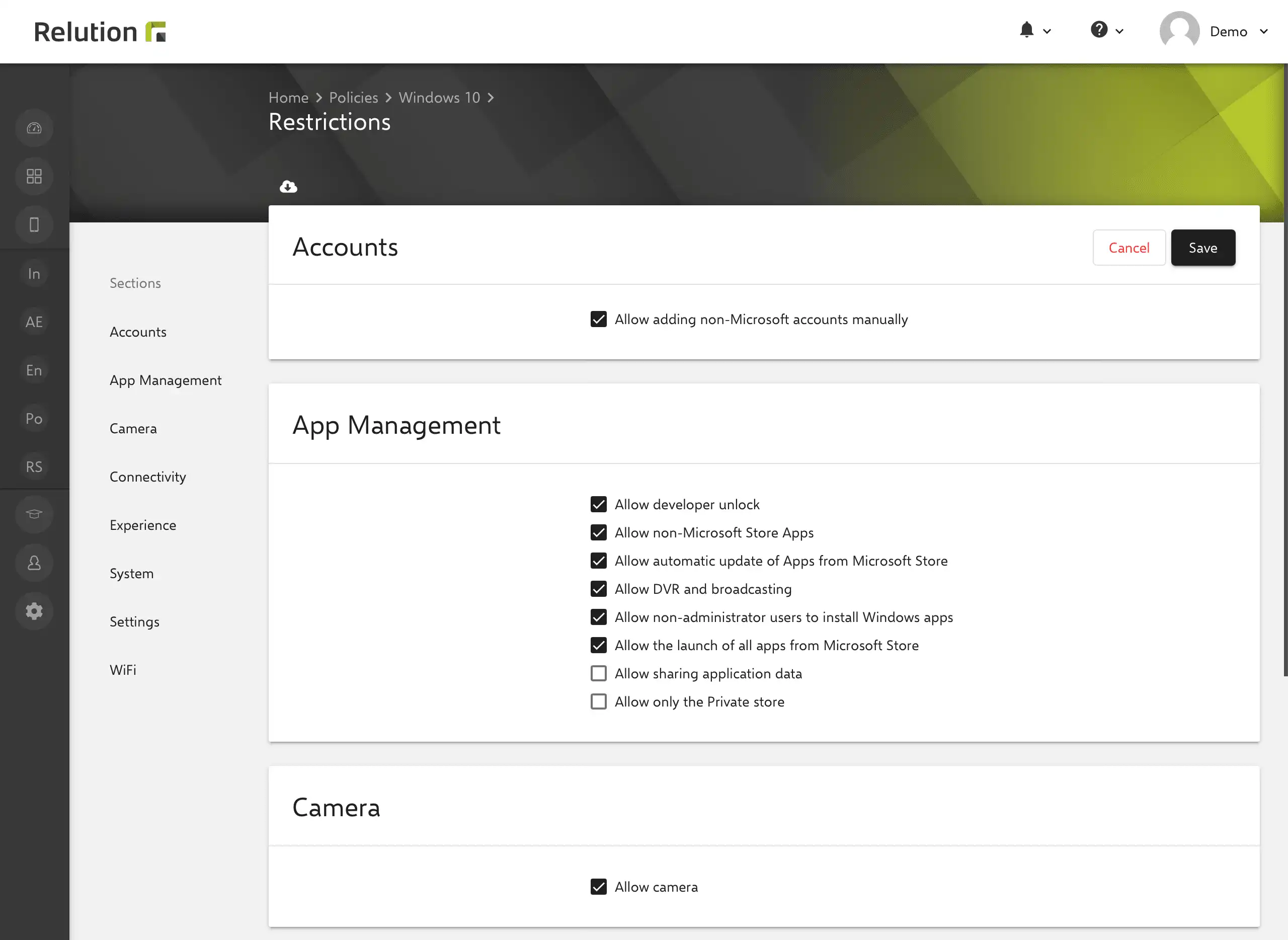The width and height of the screenshot is (1288, 940).
Task: Open the Dashboard speedometer icon in sidebar
Action: click(34, 128)
